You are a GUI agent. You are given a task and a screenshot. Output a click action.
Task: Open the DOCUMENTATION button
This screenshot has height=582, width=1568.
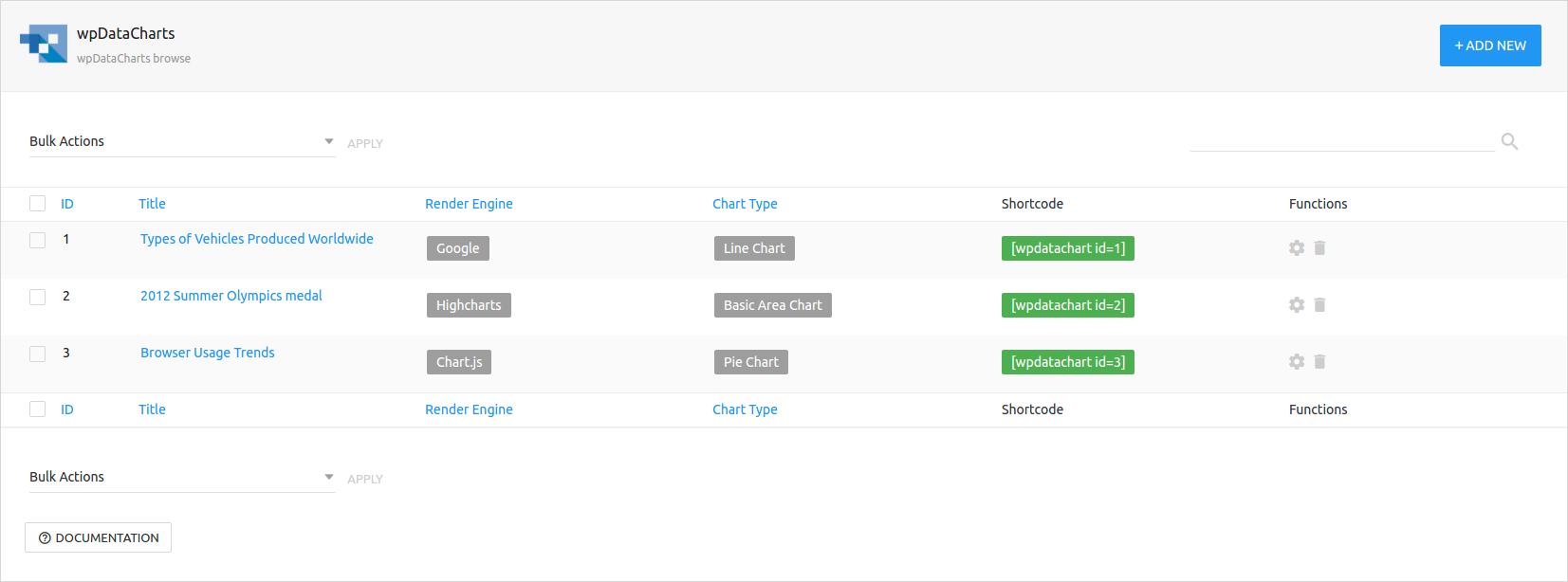(98, 537)
